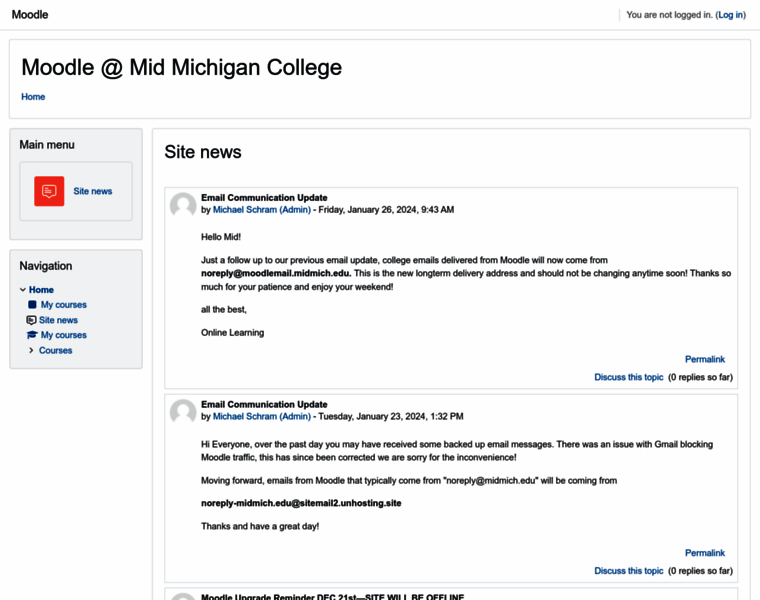This screenshot has width=760, height=600.
Task: Click the avatar of the January 23 post
Action: click(x=183, y=412)
